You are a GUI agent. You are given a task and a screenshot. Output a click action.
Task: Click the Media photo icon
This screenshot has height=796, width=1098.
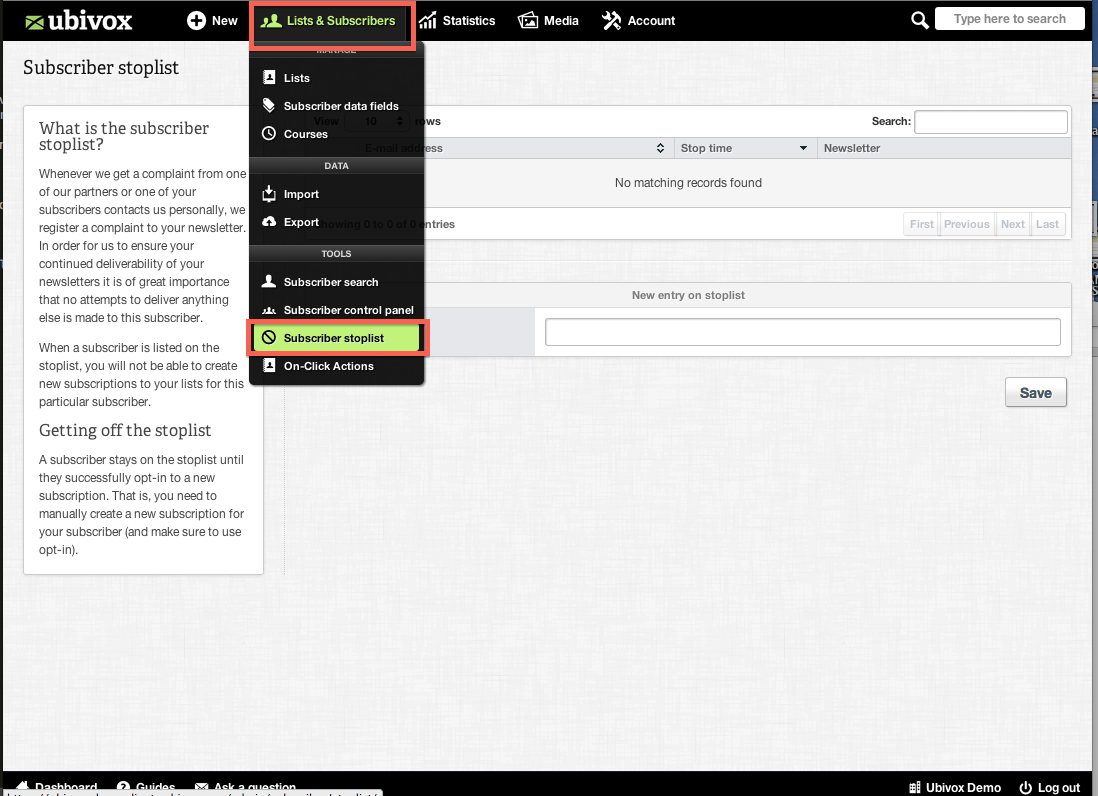528,20
